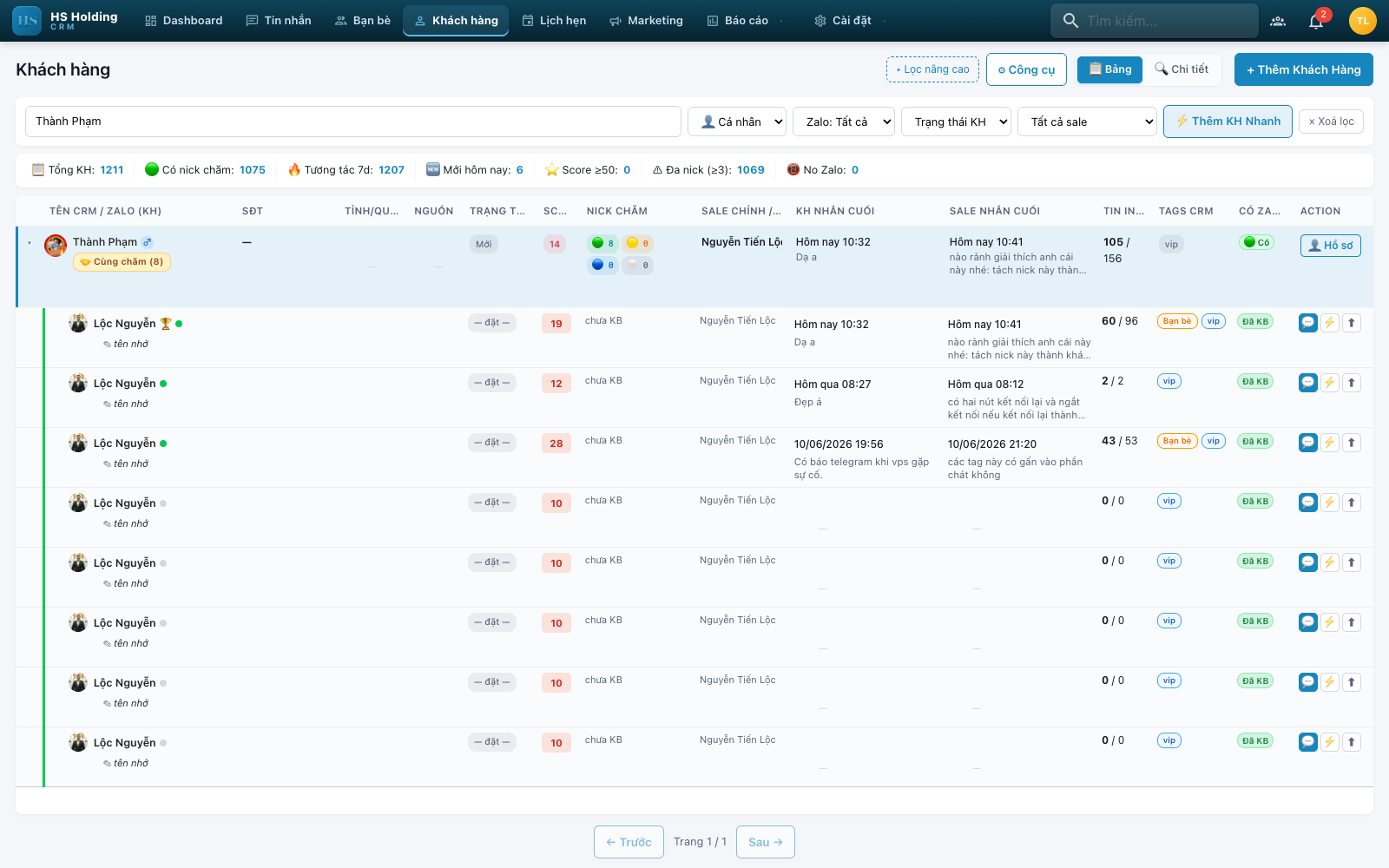Image resolution: width=1389 pixels, height=868 pixels.
Task: Open the Cá nhân dropdown filter
Action: (x=737, y=122)
